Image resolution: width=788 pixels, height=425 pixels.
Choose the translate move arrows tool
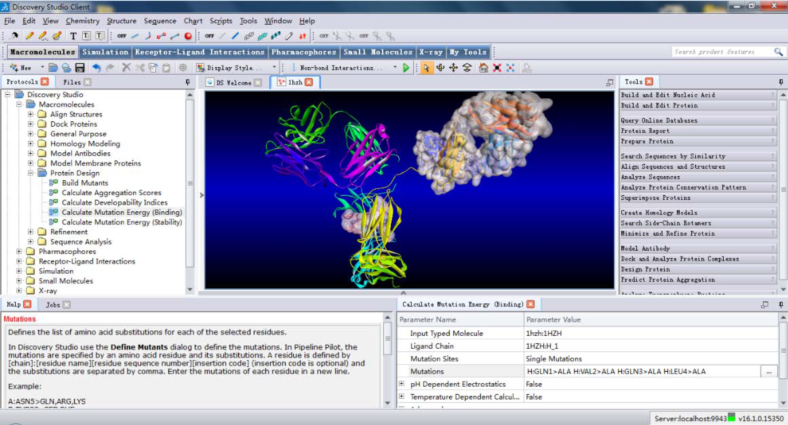point(453,67)
